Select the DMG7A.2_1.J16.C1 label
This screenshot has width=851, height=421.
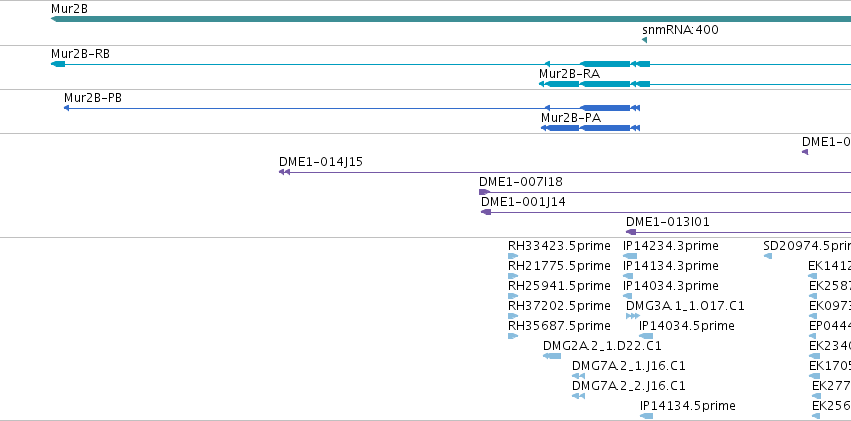click(x=629, y=366)
